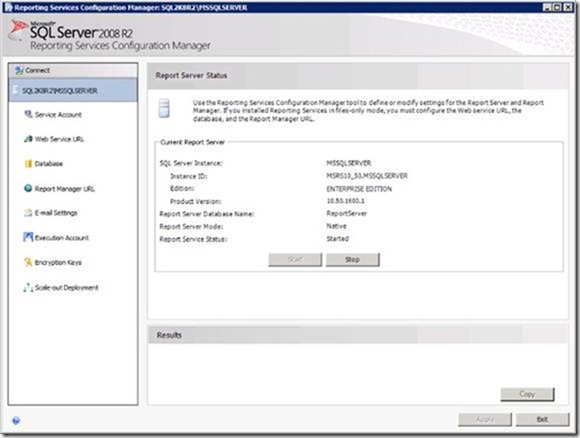Screen dimensions: 580x438
Task: Click the Report Server Mode label
Action: tap(191, 226)
